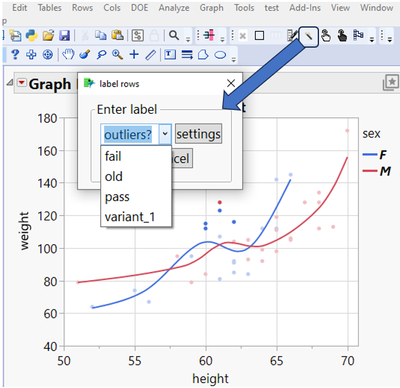The image size is (400, 388).
Task: Select the text annotation tool
Action: (x=170, y=54)
